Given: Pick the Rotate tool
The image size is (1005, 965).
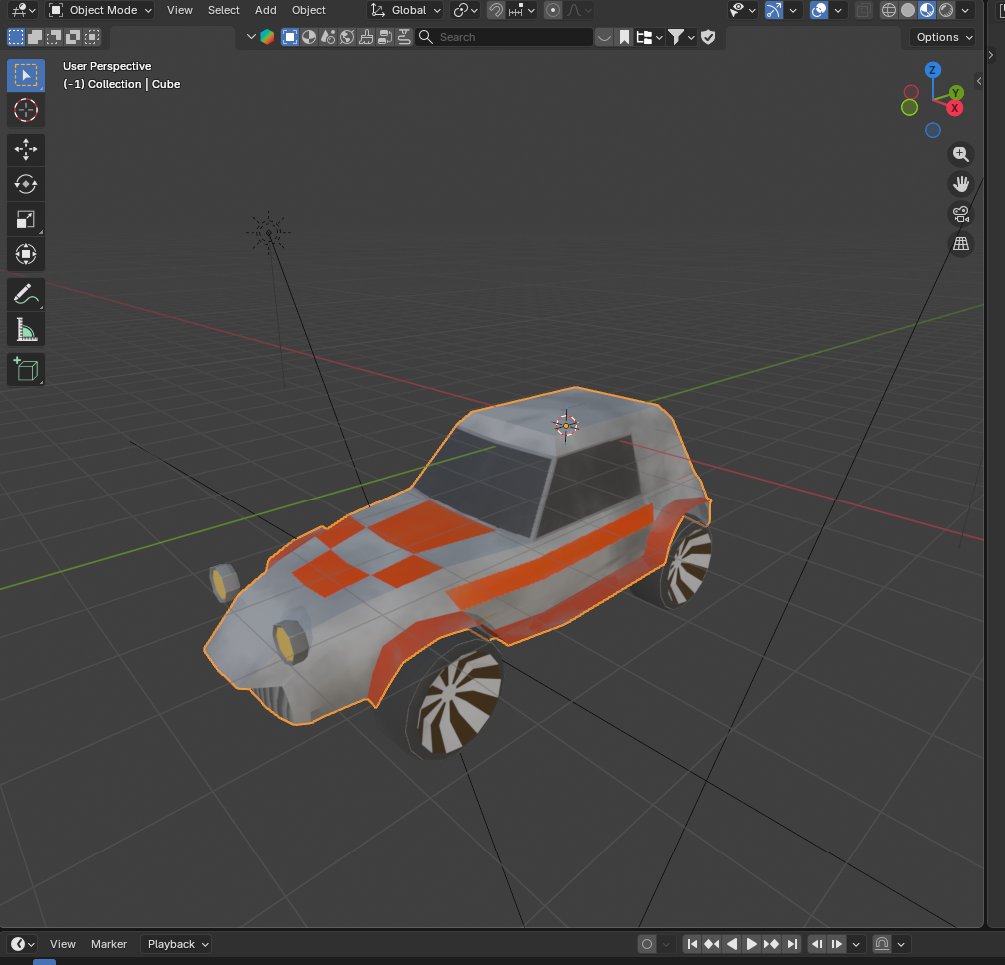Looking at the screenshot, I should pos(26,184).
